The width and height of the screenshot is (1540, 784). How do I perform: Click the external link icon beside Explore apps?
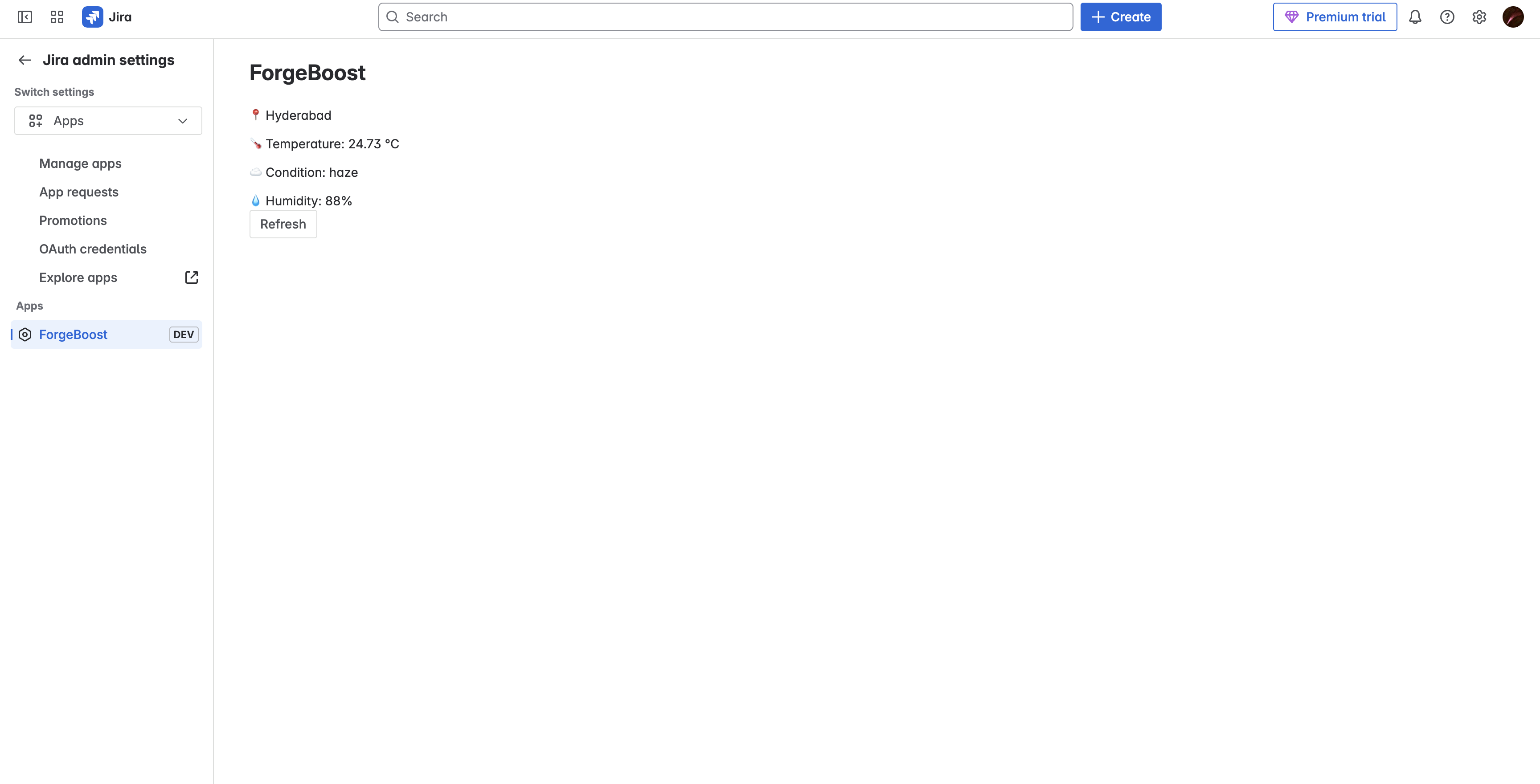pos(191,277)
